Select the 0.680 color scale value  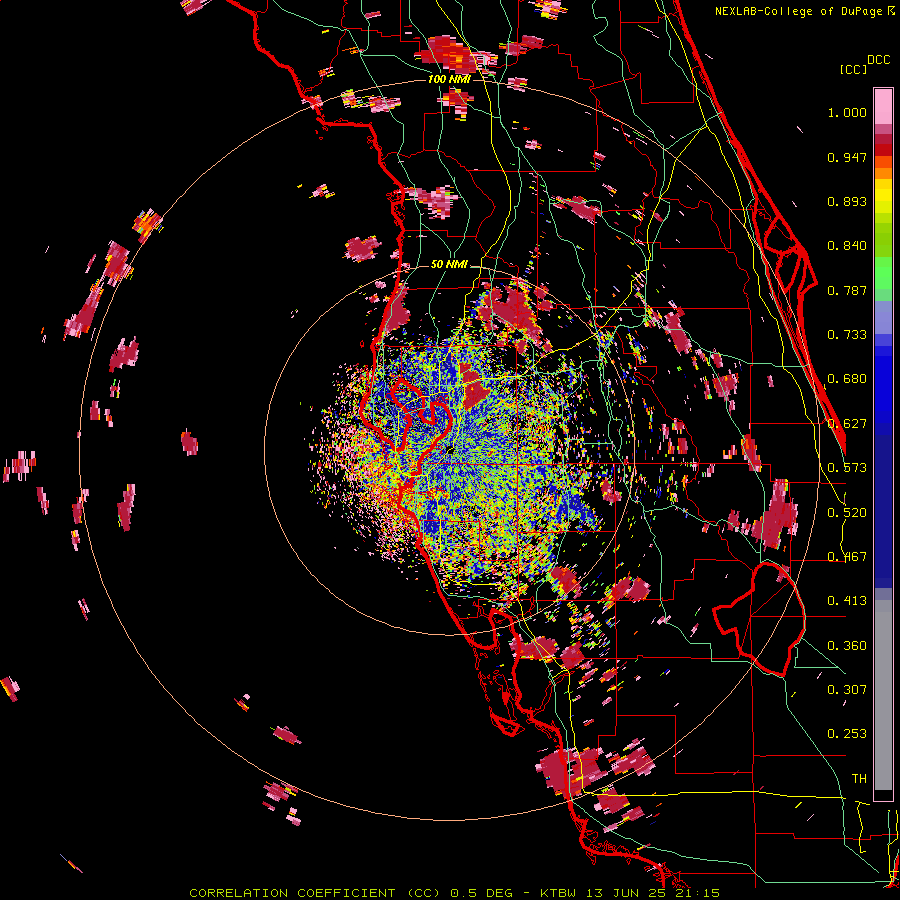coord(847,379)
